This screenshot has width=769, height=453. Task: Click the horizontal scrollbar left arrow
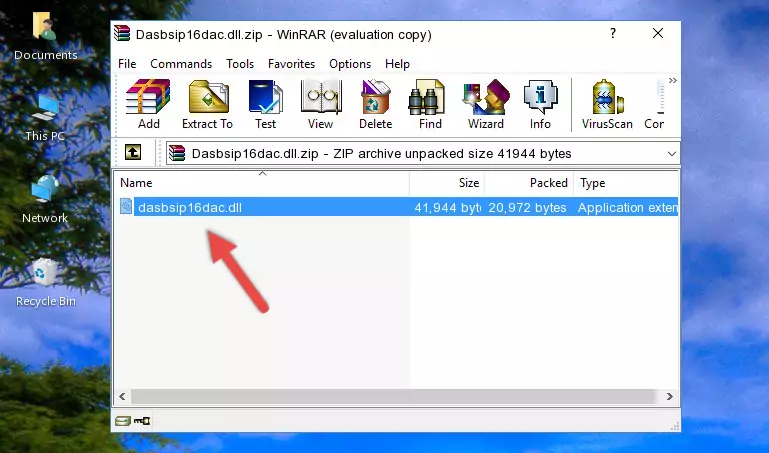pos(122,396)
